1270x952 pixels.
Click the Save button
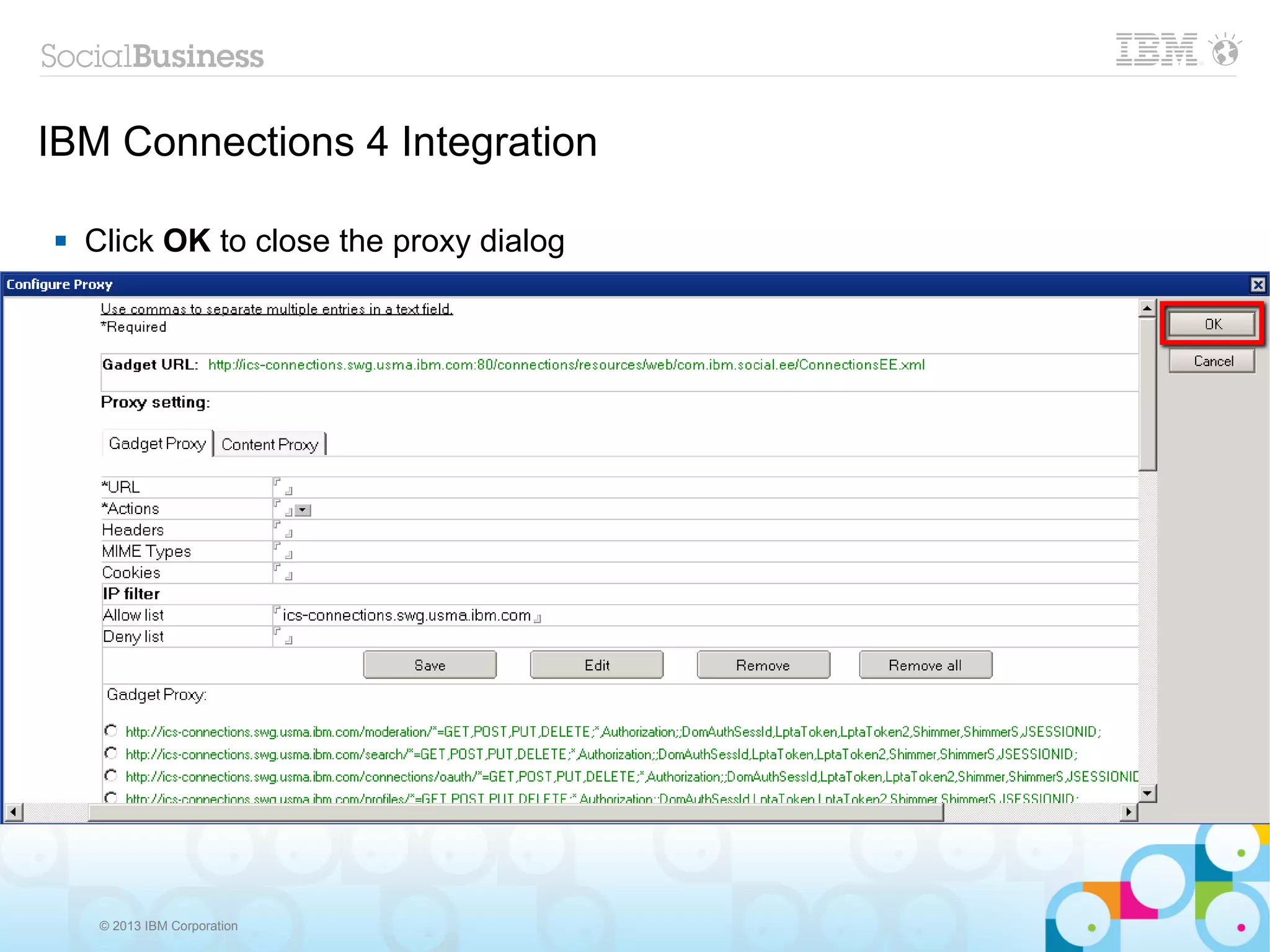click(x=430, y=665)
